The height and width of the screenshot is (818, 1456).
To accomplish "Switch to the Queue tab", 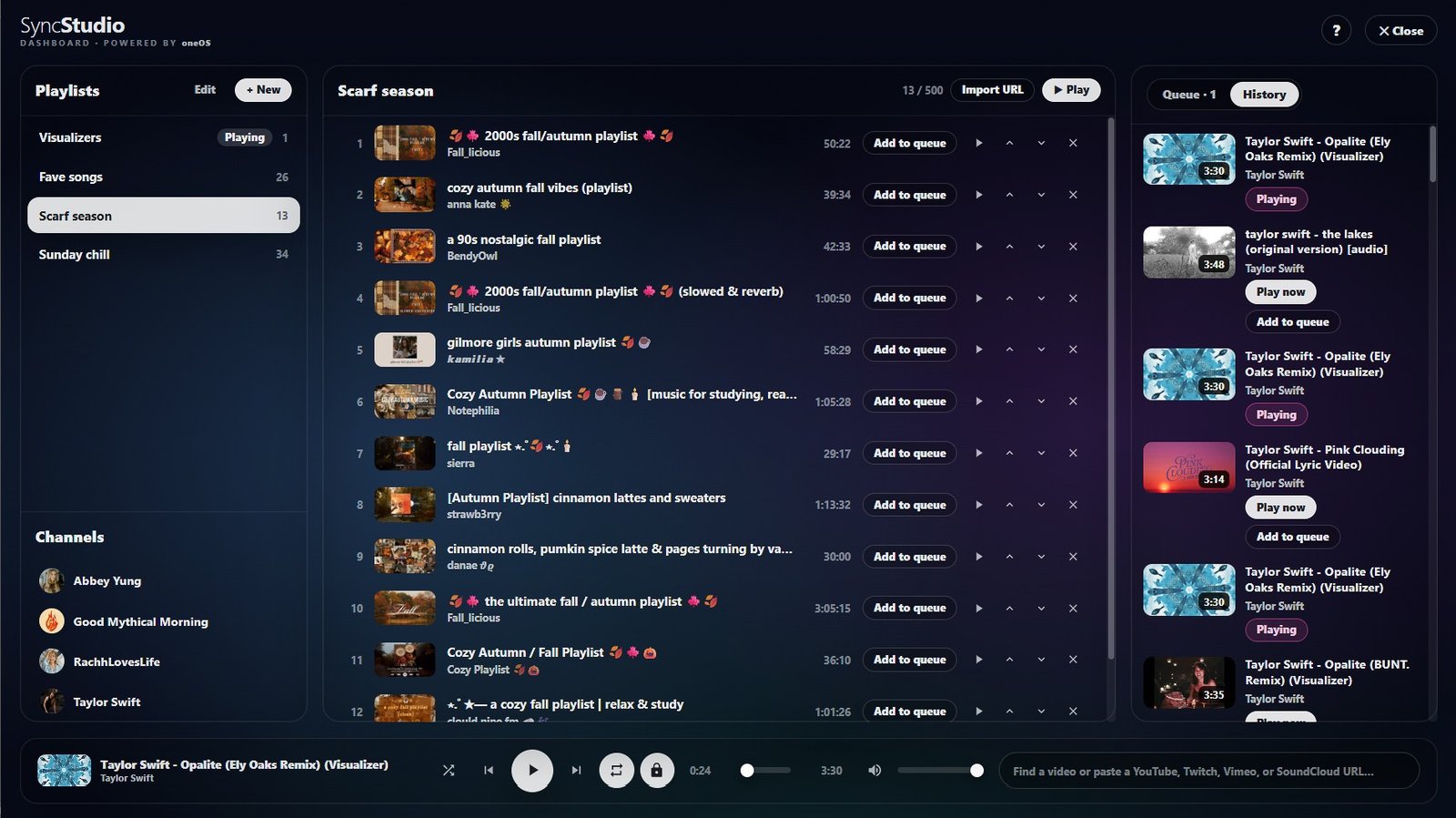I will (x=1188, y=95).
